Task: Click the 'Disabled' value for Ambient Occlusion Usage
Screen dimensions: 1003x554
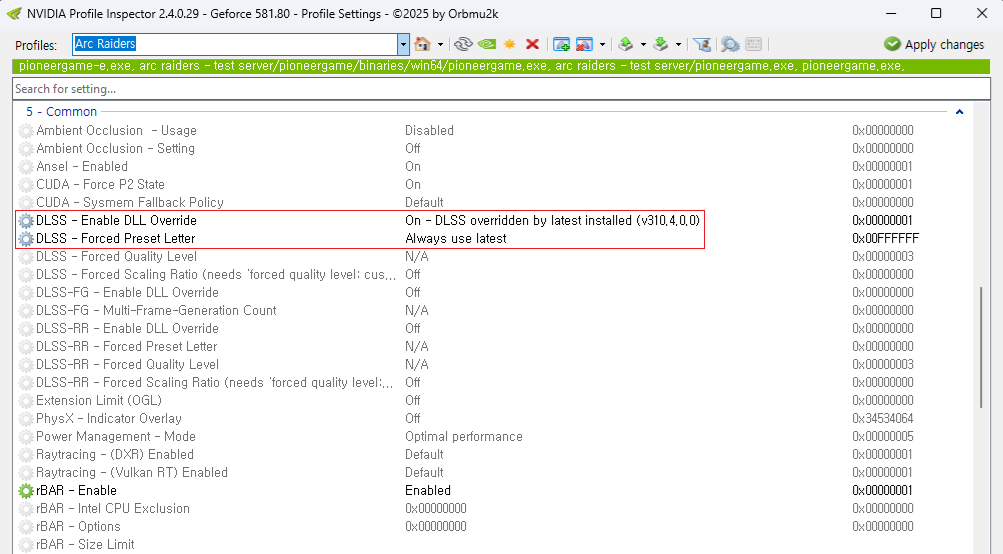Action: [x=429, y=131]
